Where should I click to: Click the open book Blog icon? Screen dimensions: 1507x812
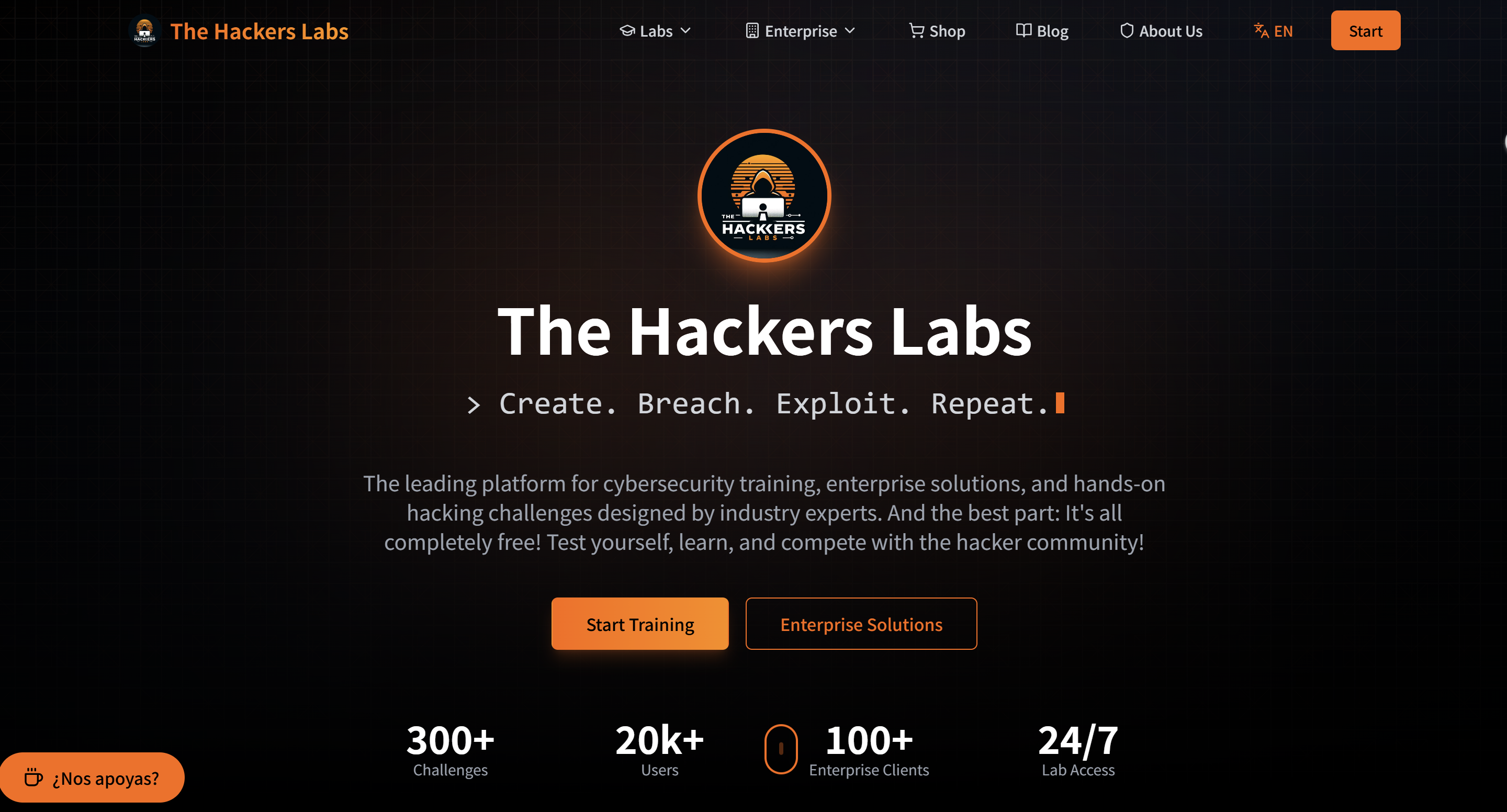pyautogui.click(x=1024, y=31)
